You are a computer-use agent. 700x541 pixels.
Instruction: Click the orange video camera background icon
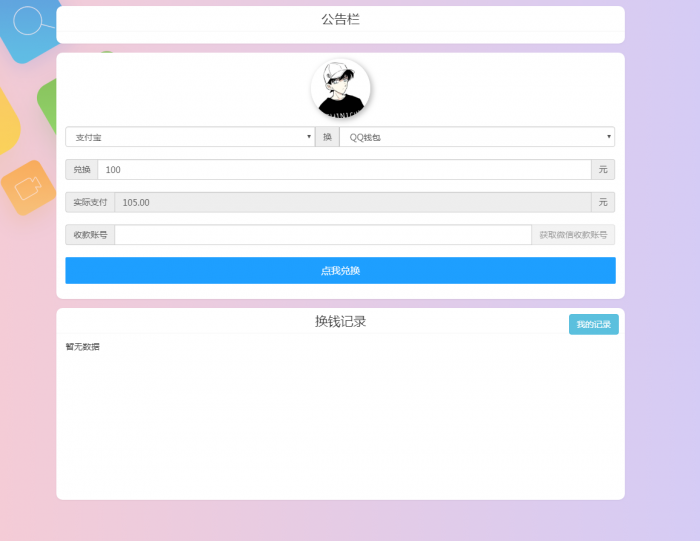click(x=27, y=187)
